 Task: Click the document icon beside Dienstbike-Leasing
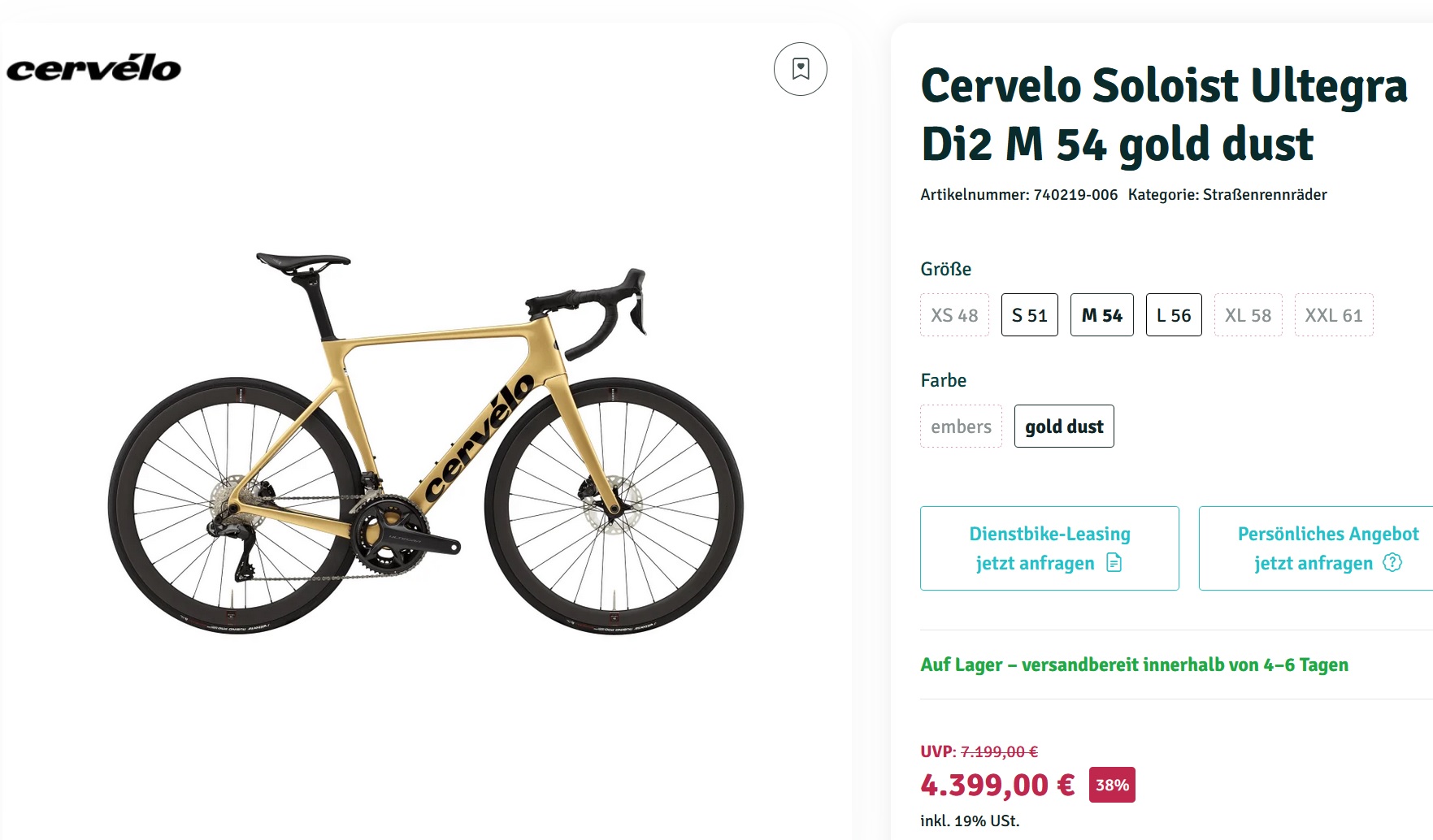pyautogui.click(x=1114, y=563)
